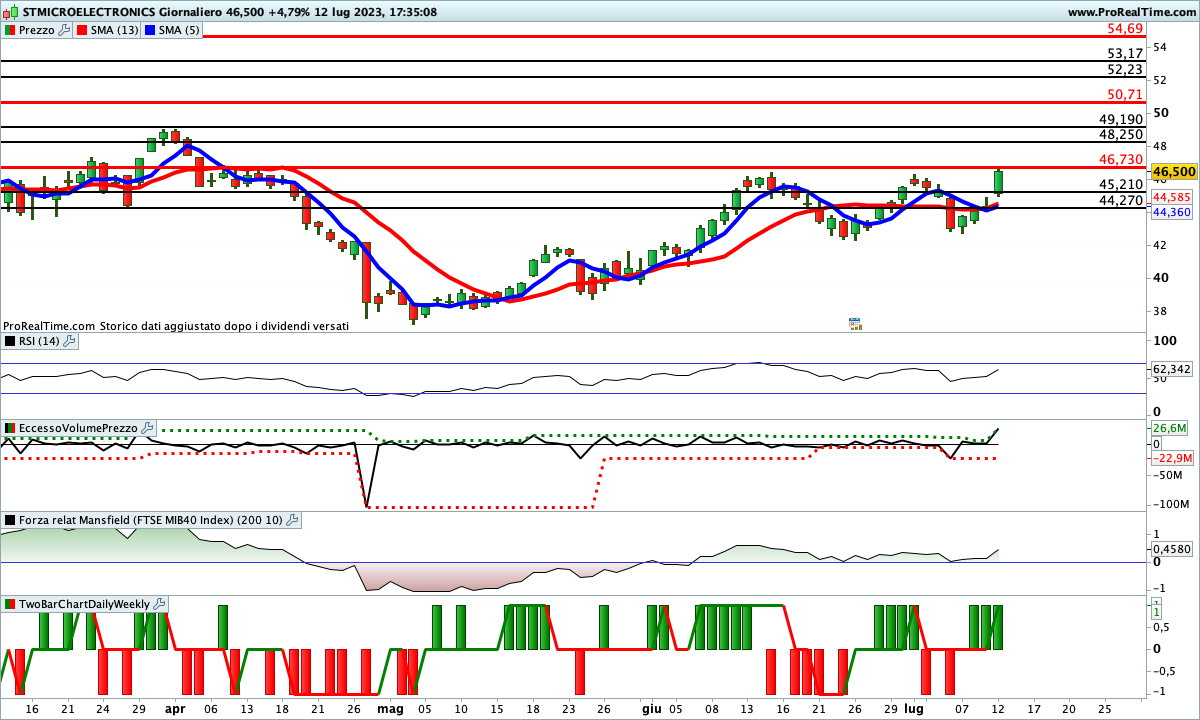Click the 62,342 RSI value tag
Screen dimensions: 1200x720
click(x=1172, y=369)
